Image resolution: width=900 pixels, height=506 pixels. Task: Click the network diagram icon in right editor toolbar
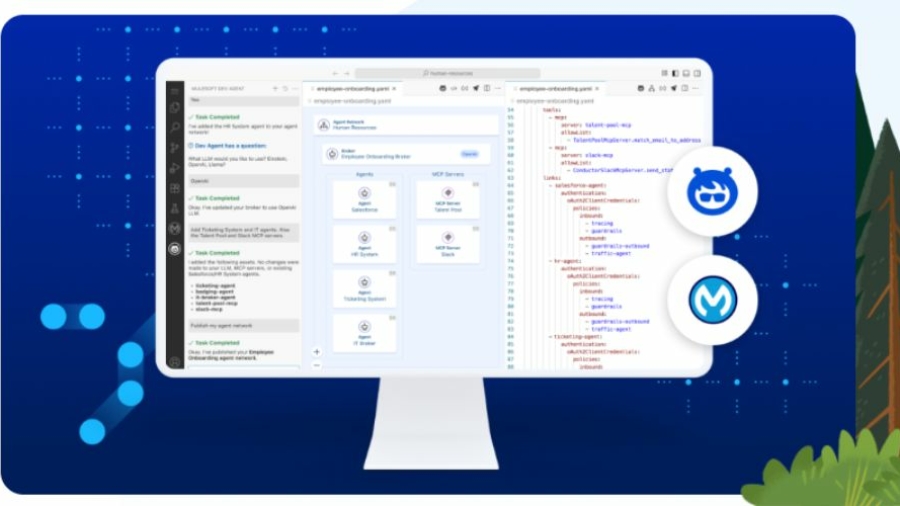[651, 89]
